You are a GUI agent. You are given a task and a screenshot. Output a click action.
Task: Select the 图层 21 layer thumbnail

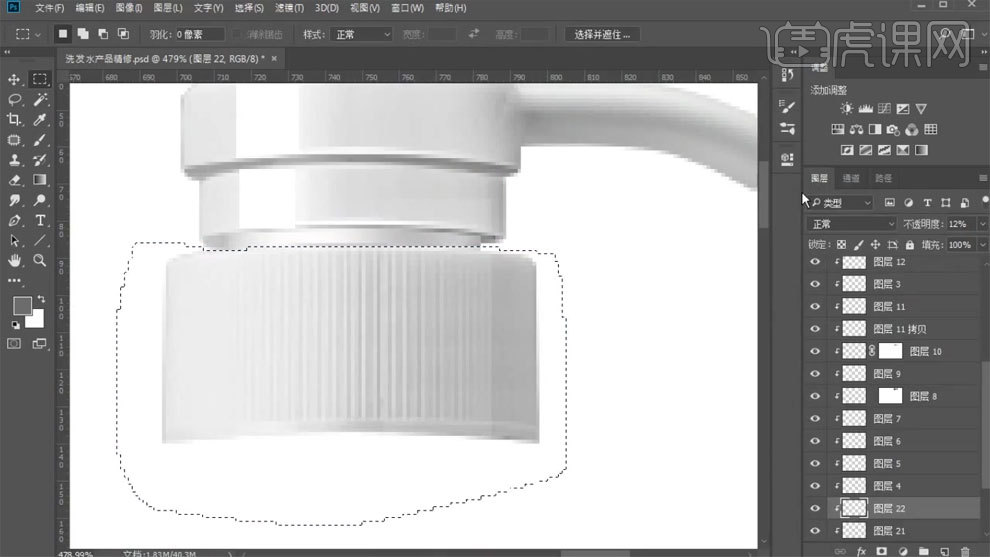[x=854, y=531]
